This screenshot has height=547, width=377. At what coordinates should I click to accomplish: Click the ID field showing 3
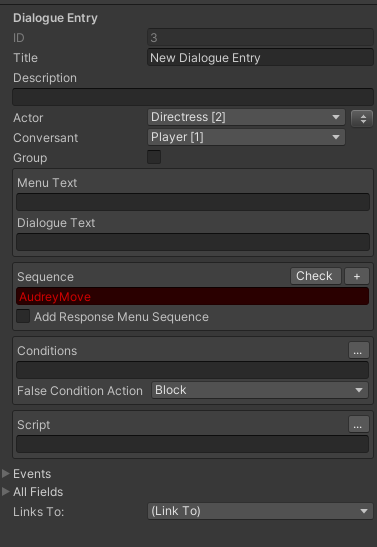(260, 38)
